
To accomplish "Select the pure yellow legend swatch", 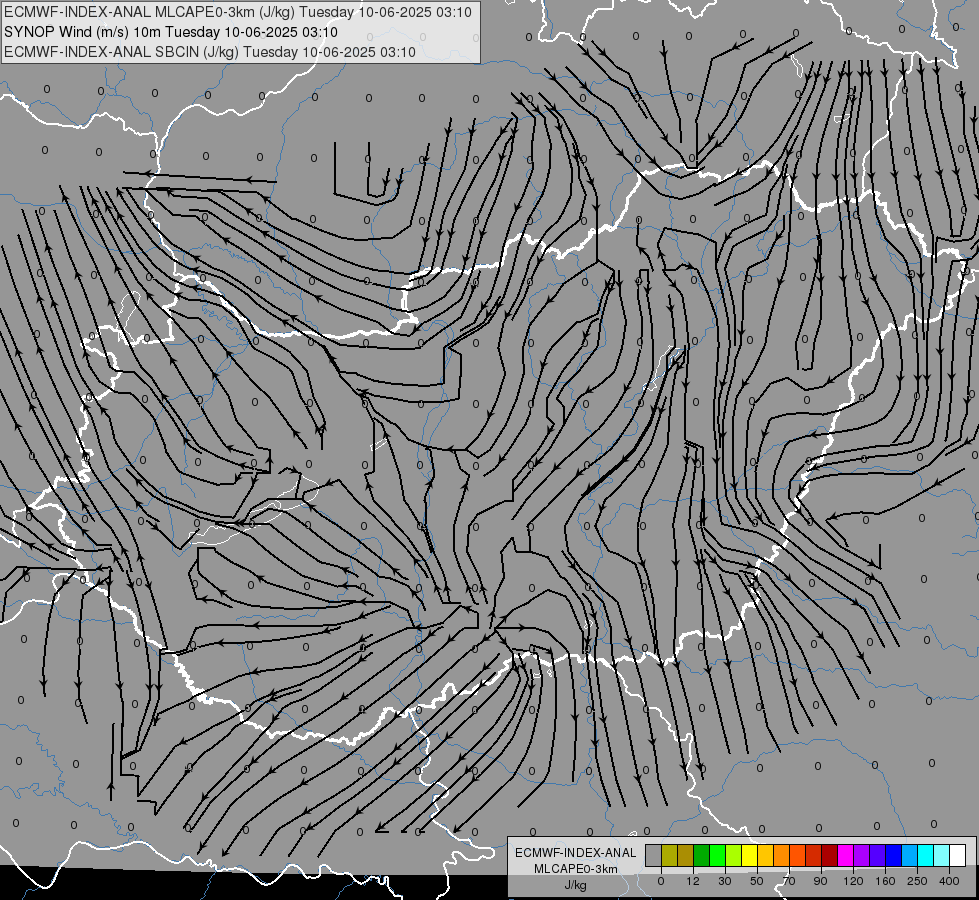I will 749,856.
